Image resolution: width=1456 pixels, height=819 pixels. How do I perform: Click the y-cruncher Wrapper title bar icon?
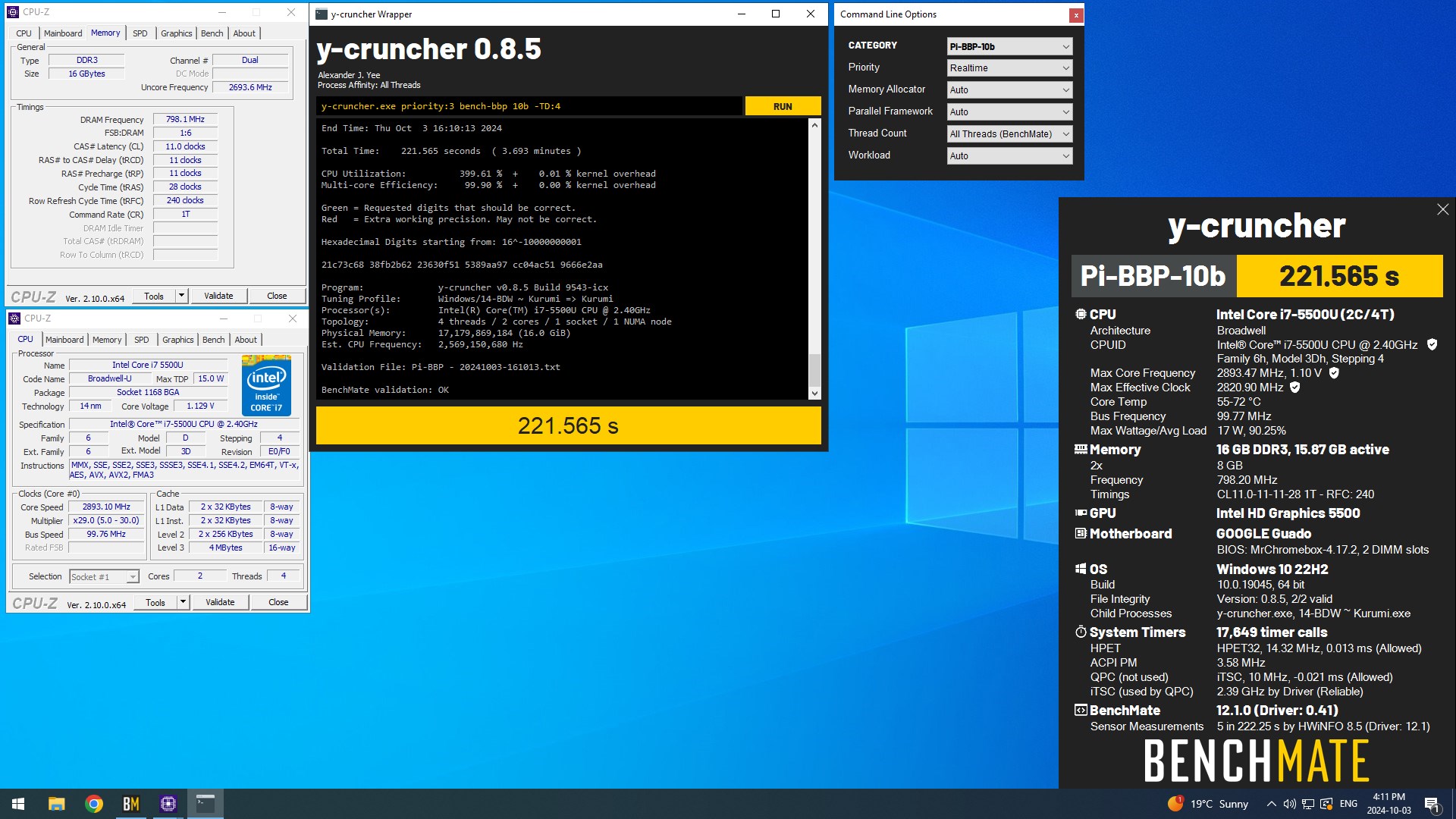[322, 14]
